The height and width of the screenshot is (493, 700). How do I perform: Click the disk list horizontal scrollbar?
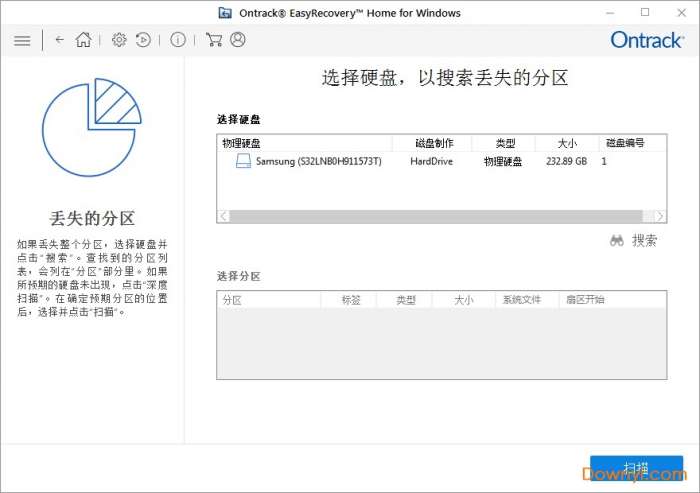[x=440, y=216]
